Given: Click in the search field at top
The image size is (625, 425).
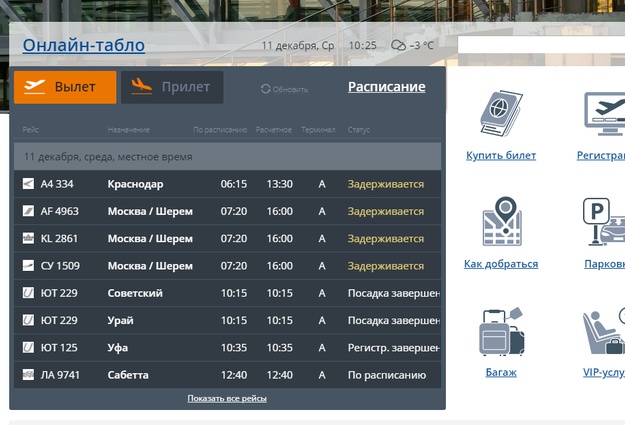Looking at the screenshot, I should (x=540, y=45).
